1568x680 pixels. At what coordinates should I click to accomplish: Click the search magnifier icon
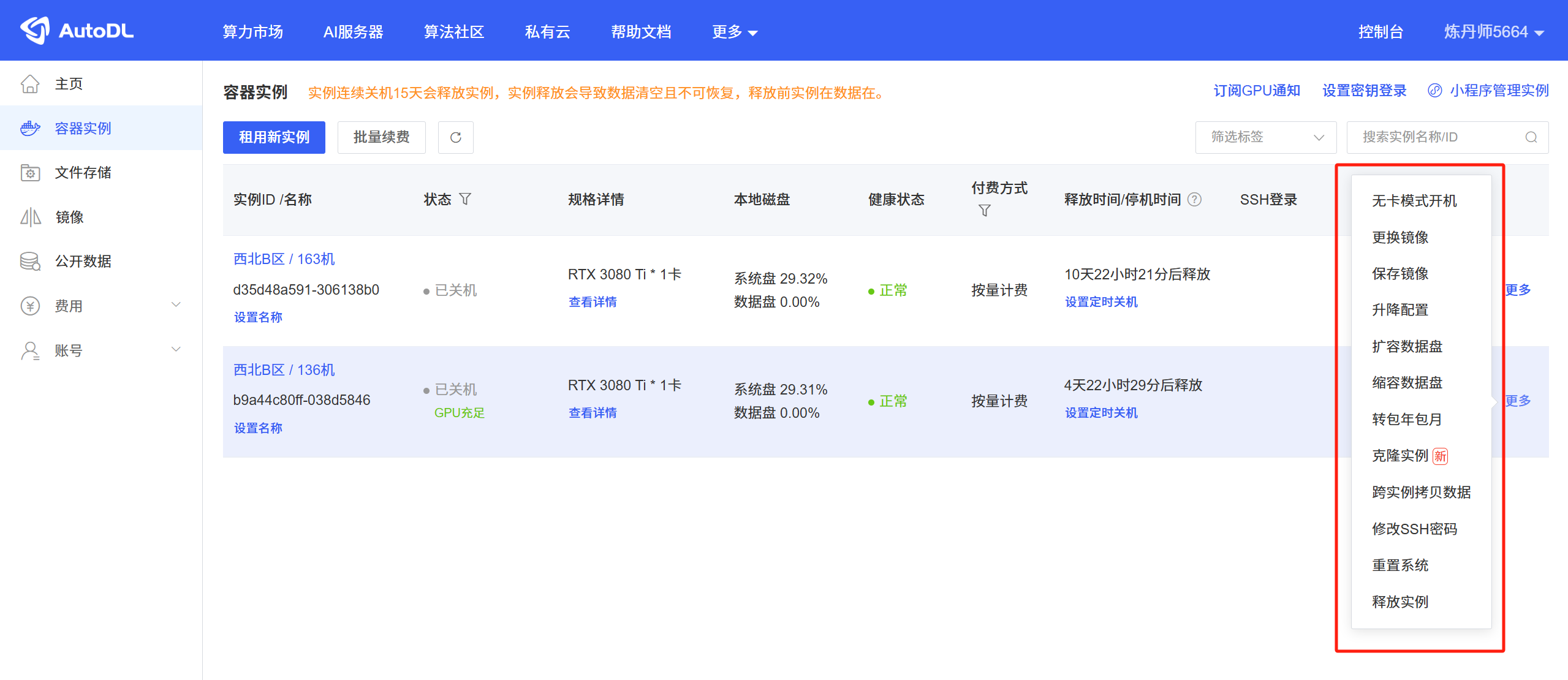click(1531, 137)
